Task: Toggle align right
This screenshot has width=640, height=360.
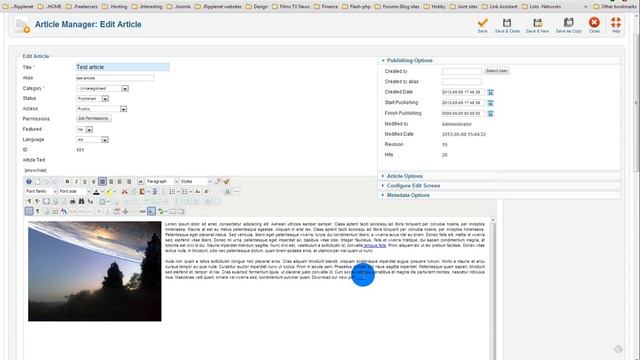Action: 120,181
